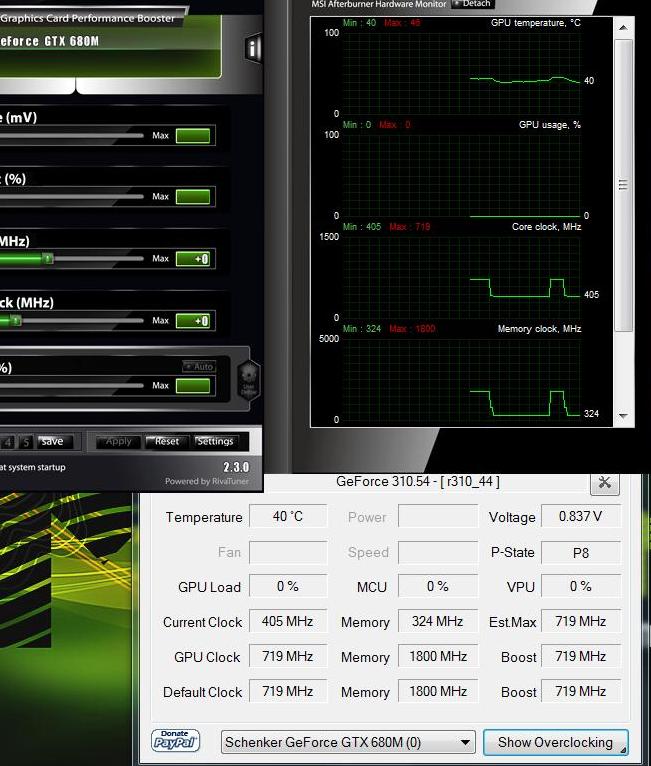Viewport: 651px width, 766px height.
Task: Click hardware monitor scrollbar down arrow
Action: pos(623,416)
